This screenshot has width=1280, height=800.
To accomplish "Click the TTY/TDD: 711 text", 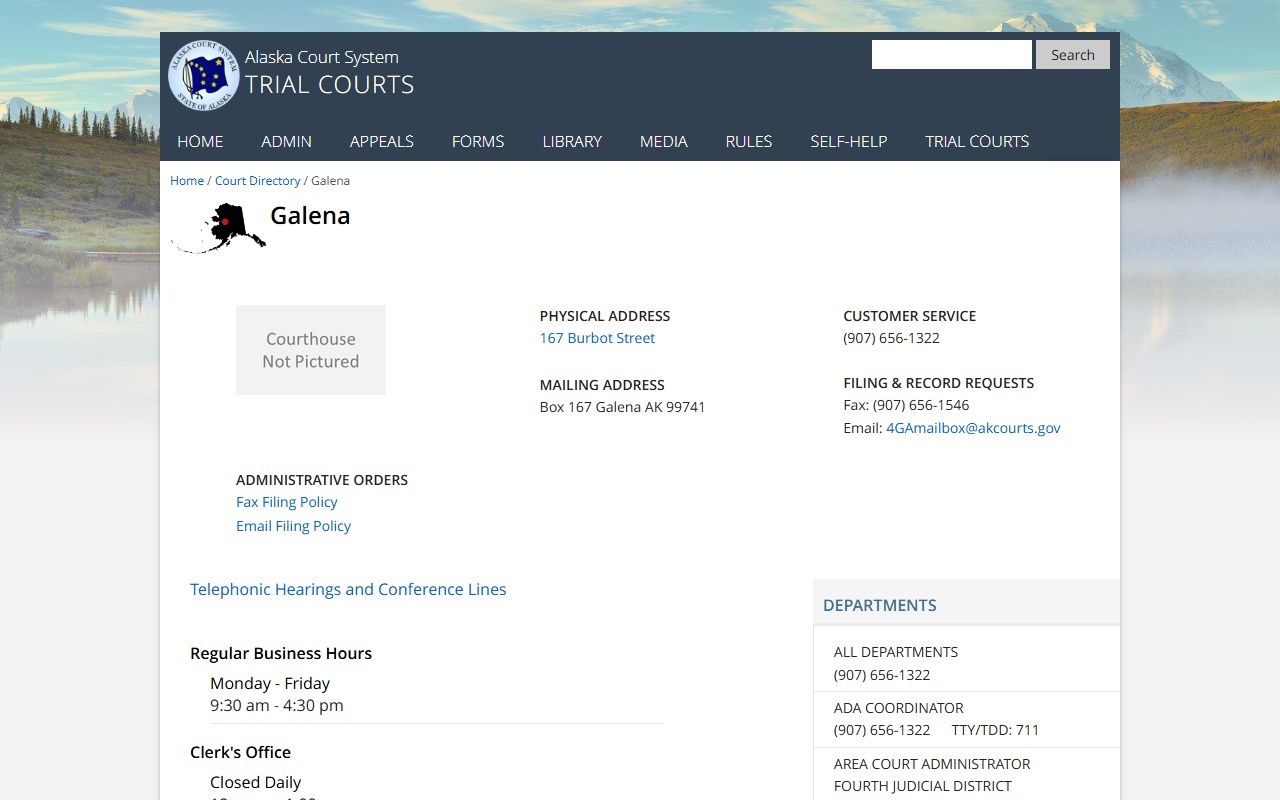I will point(996,730).
